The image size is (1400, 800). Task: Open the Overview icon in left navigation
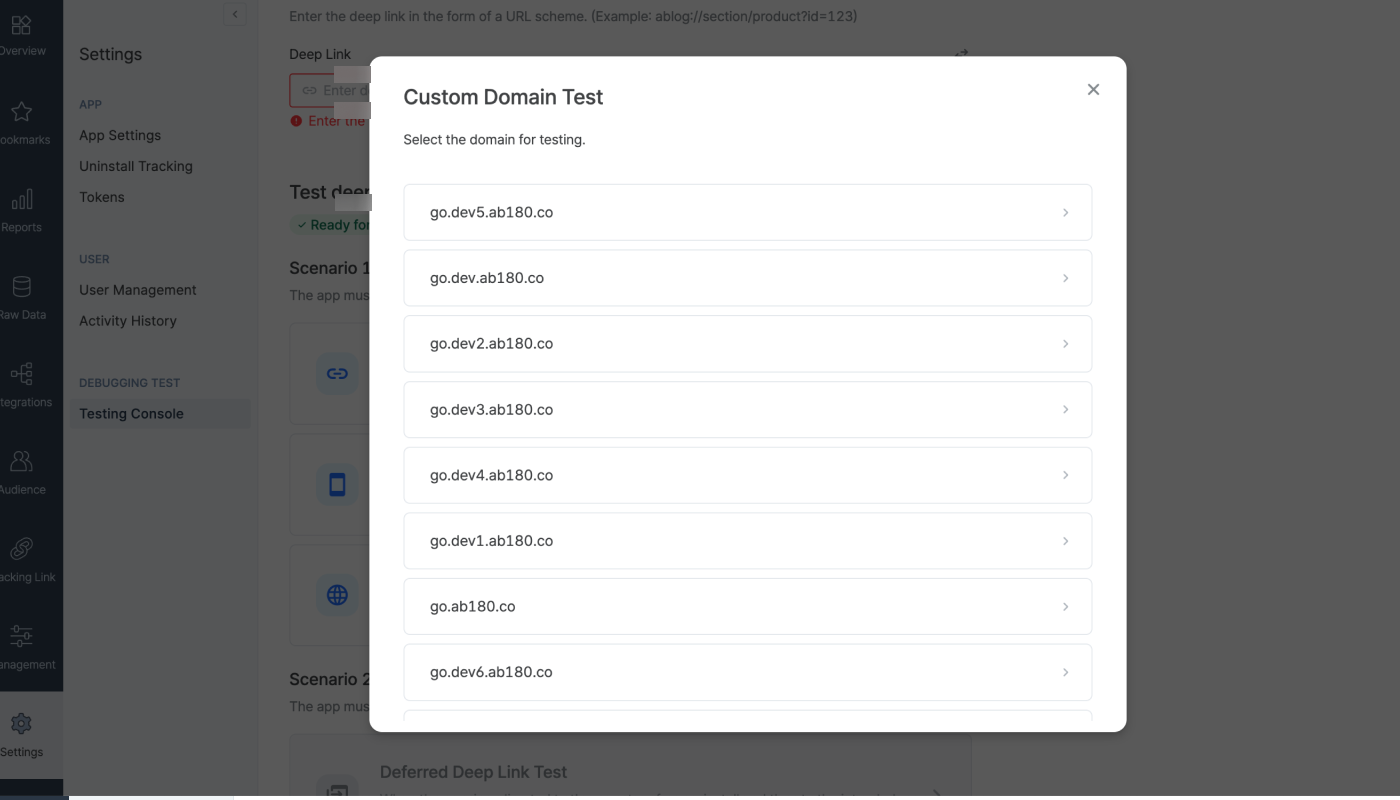click(x=21, y=25)
